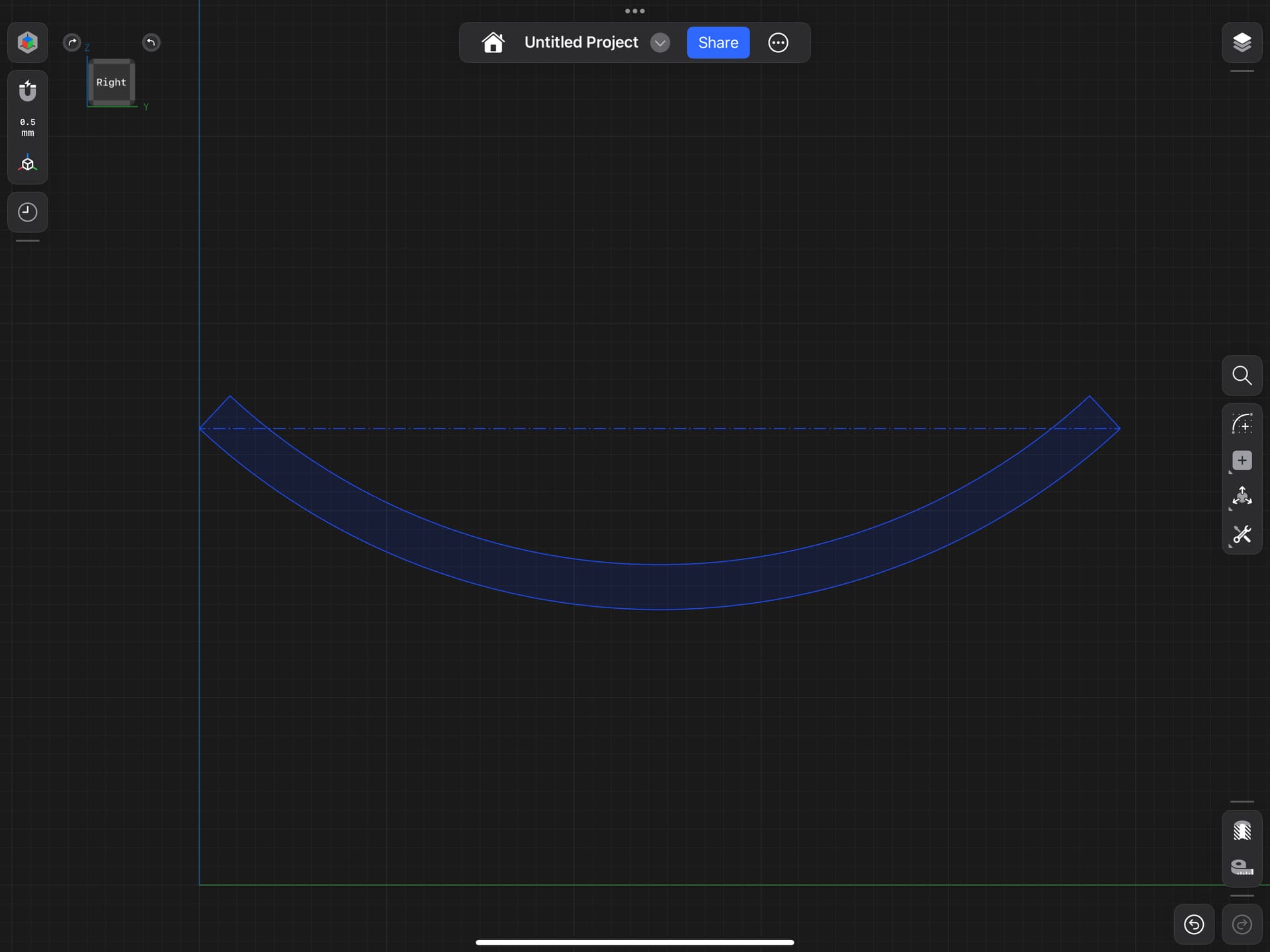The height and width of the screenshot is (952, 1270).
Task: Rename Untitled Project title
Action: 581,42
